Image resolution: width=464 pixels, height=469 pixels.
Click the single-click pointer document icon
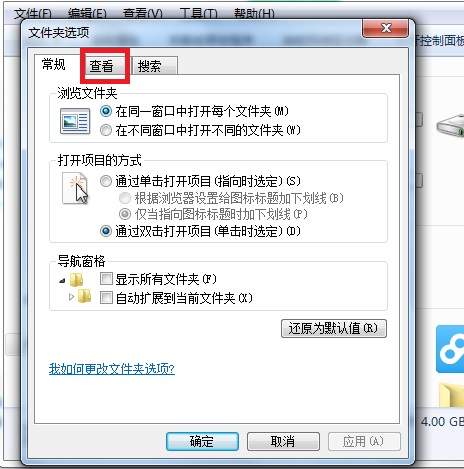(75, 189)
